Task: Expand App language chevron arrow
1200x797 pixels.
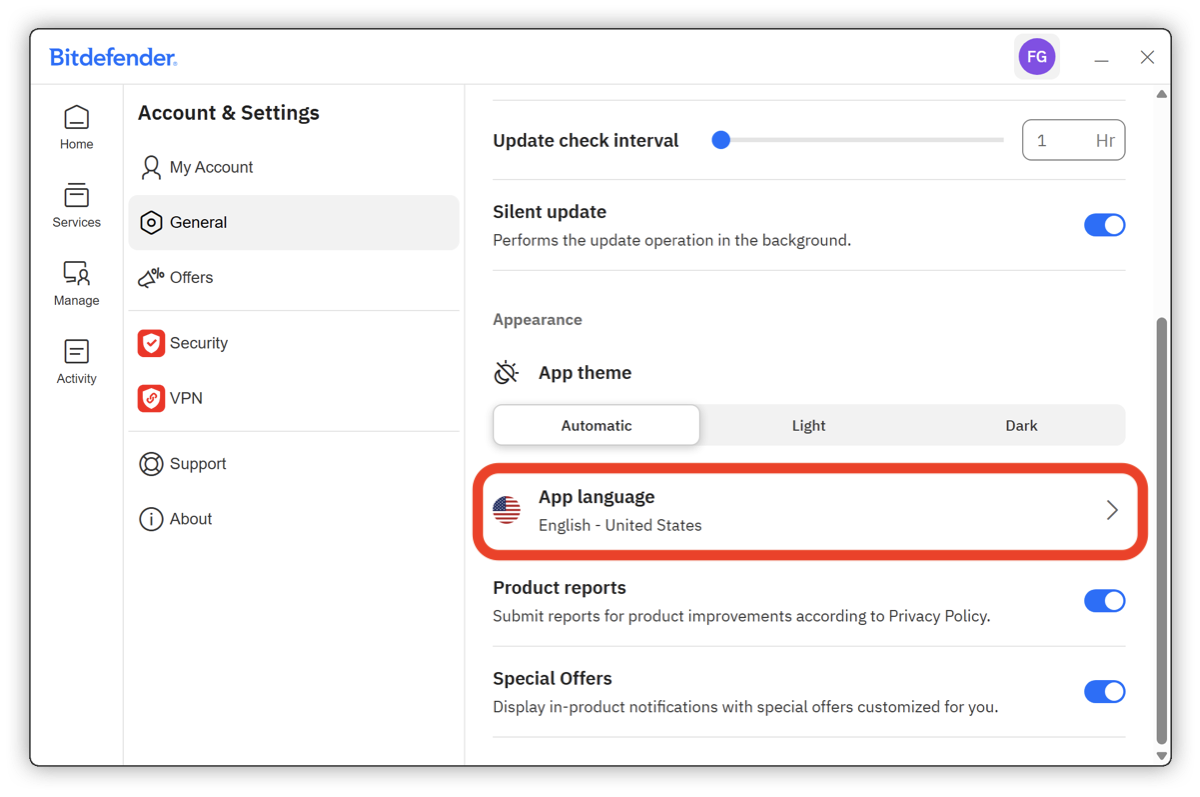Action: coord(1112,510)
